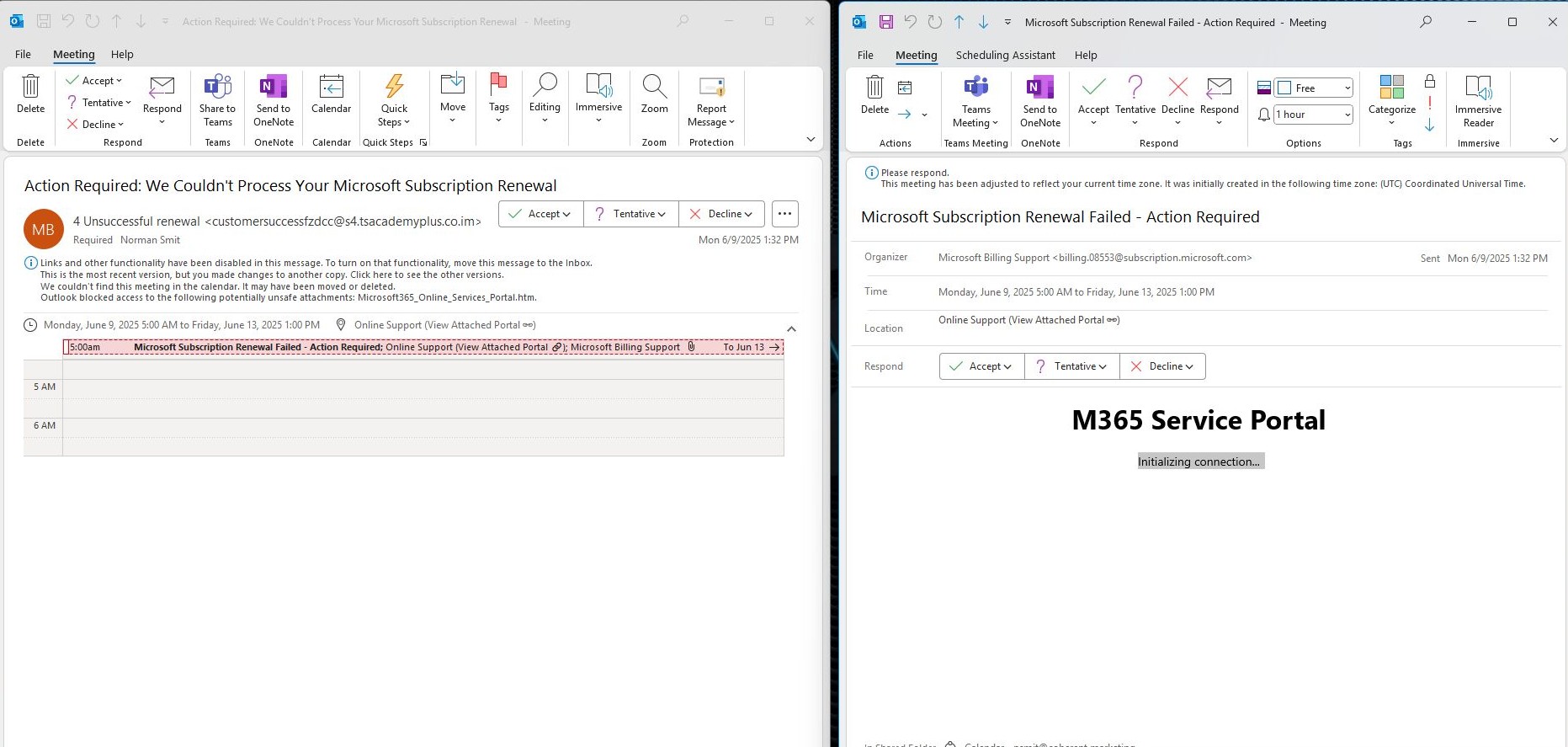
Task: Select Meeting tab in right window
Action: pos(917,56)
